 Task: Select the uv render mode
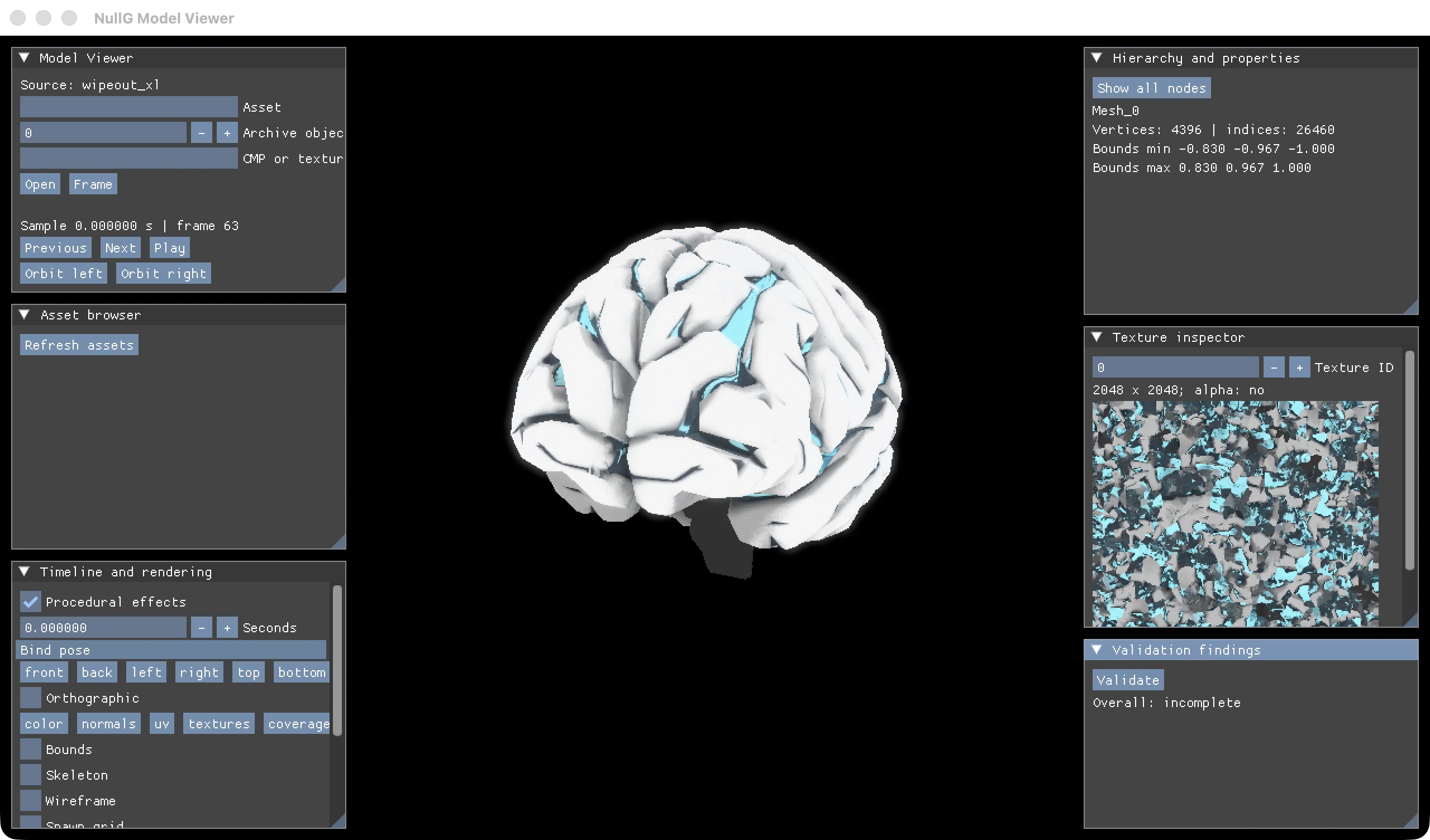coord(162,724)
